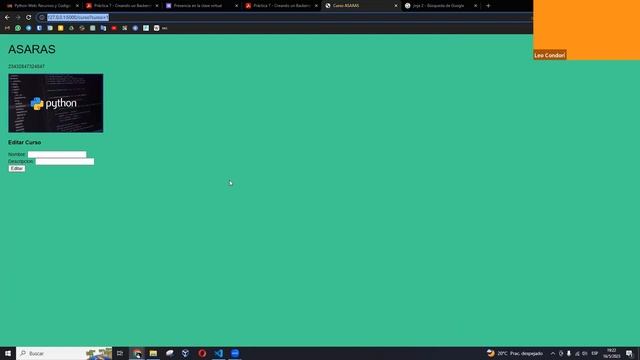Reload the page with the refresh icon
The image size is (640, 360).
click(29, 18)
